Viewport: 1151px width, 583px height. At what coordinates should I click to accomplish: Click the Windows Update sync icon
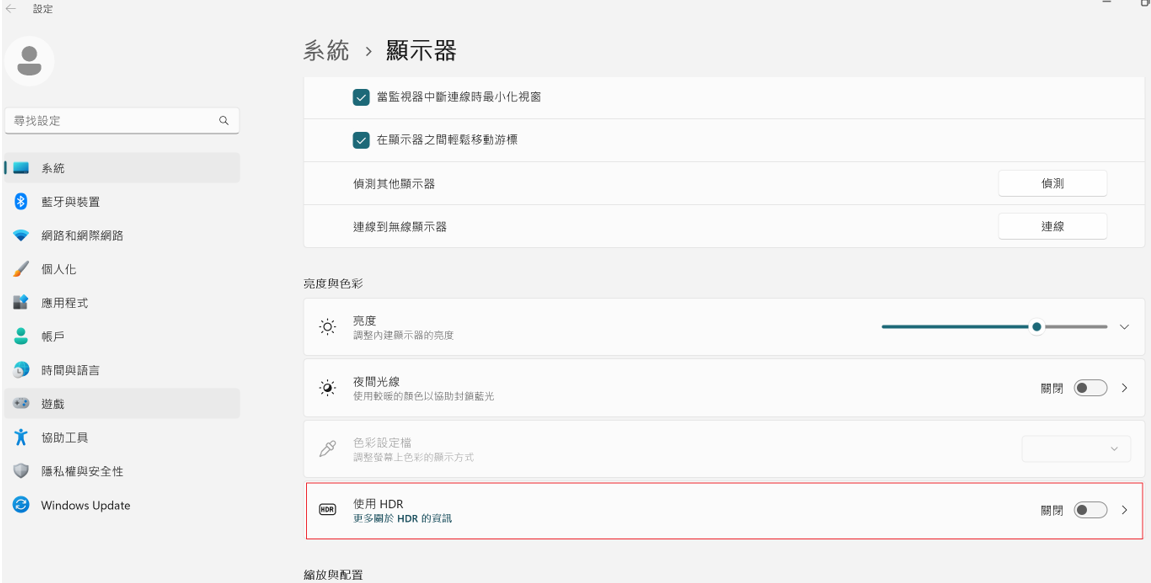[x=21, y=505]
